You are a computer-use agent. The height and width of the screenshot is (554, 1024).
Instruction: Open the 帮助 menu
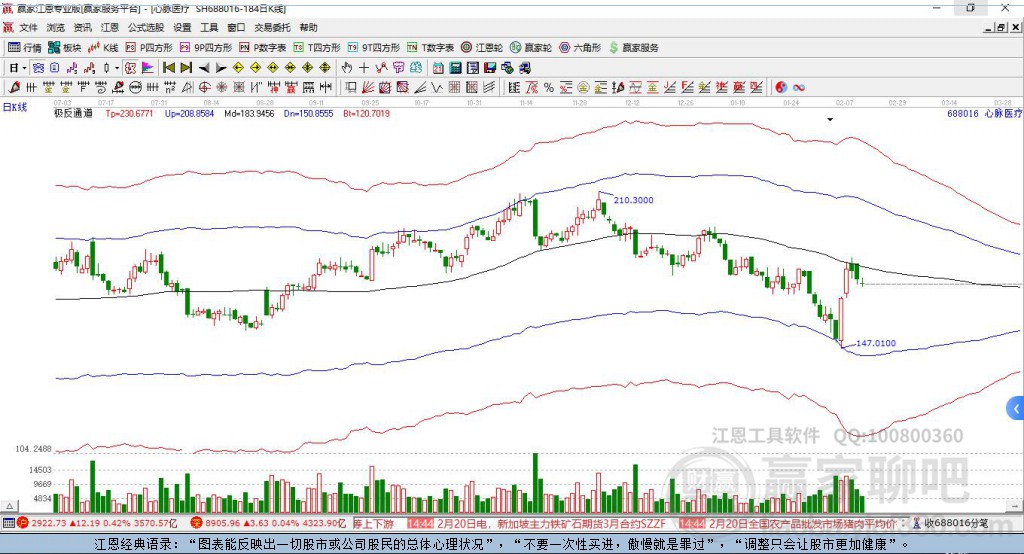tap(308, 27)
